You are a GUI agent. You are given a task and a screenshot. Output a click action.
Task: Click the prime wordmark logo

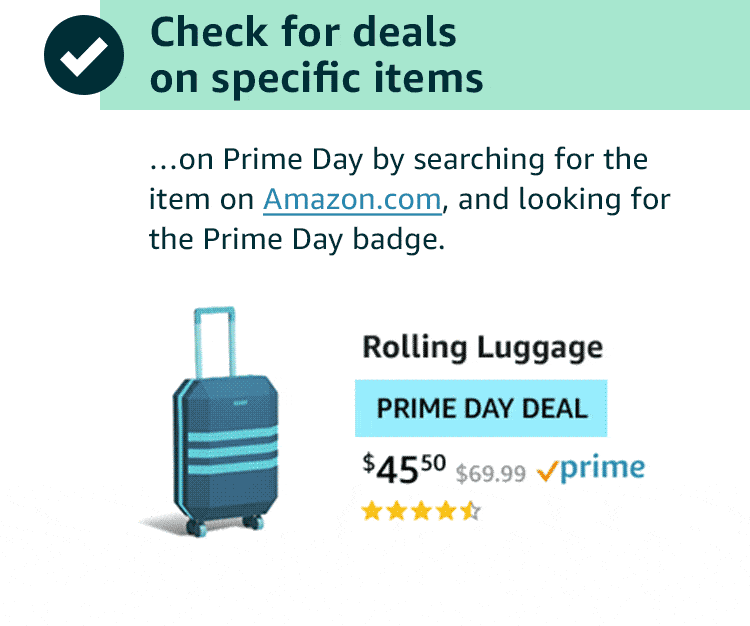[x=602, y=468]
